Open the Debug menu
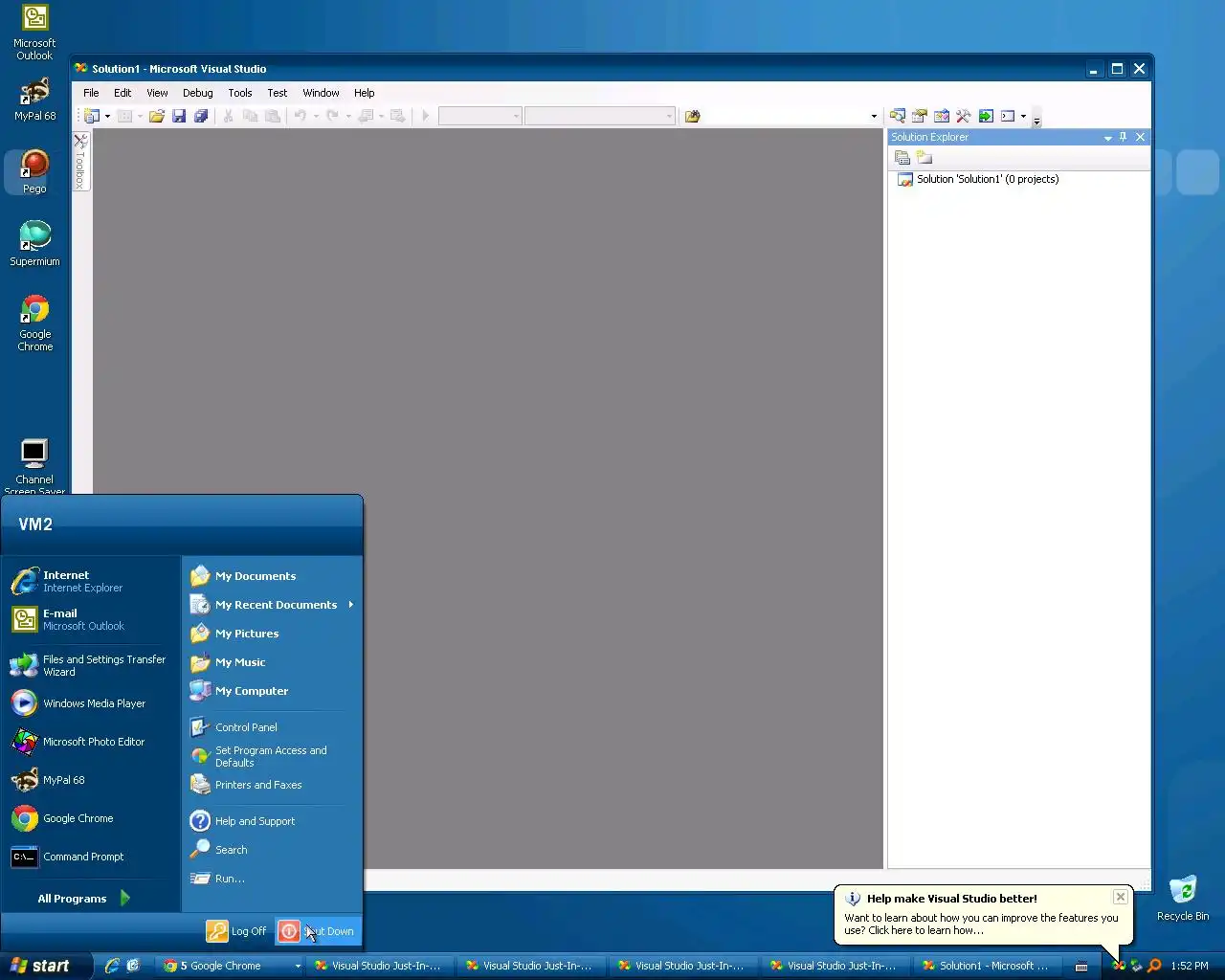The height and width of the screenshot is (980, 1225). 198,93
